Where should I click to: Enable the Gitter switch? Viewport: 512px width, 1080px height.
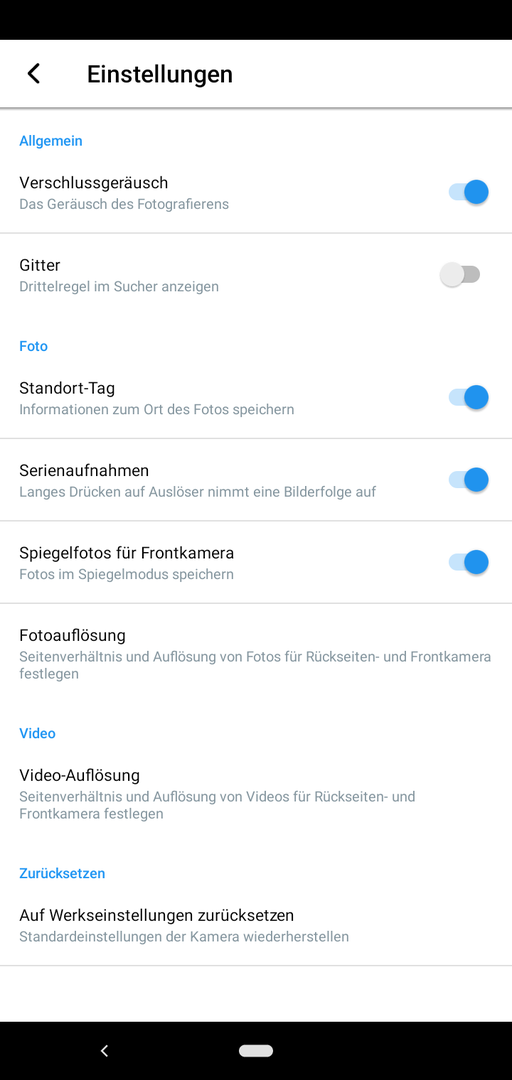(460, 274)
